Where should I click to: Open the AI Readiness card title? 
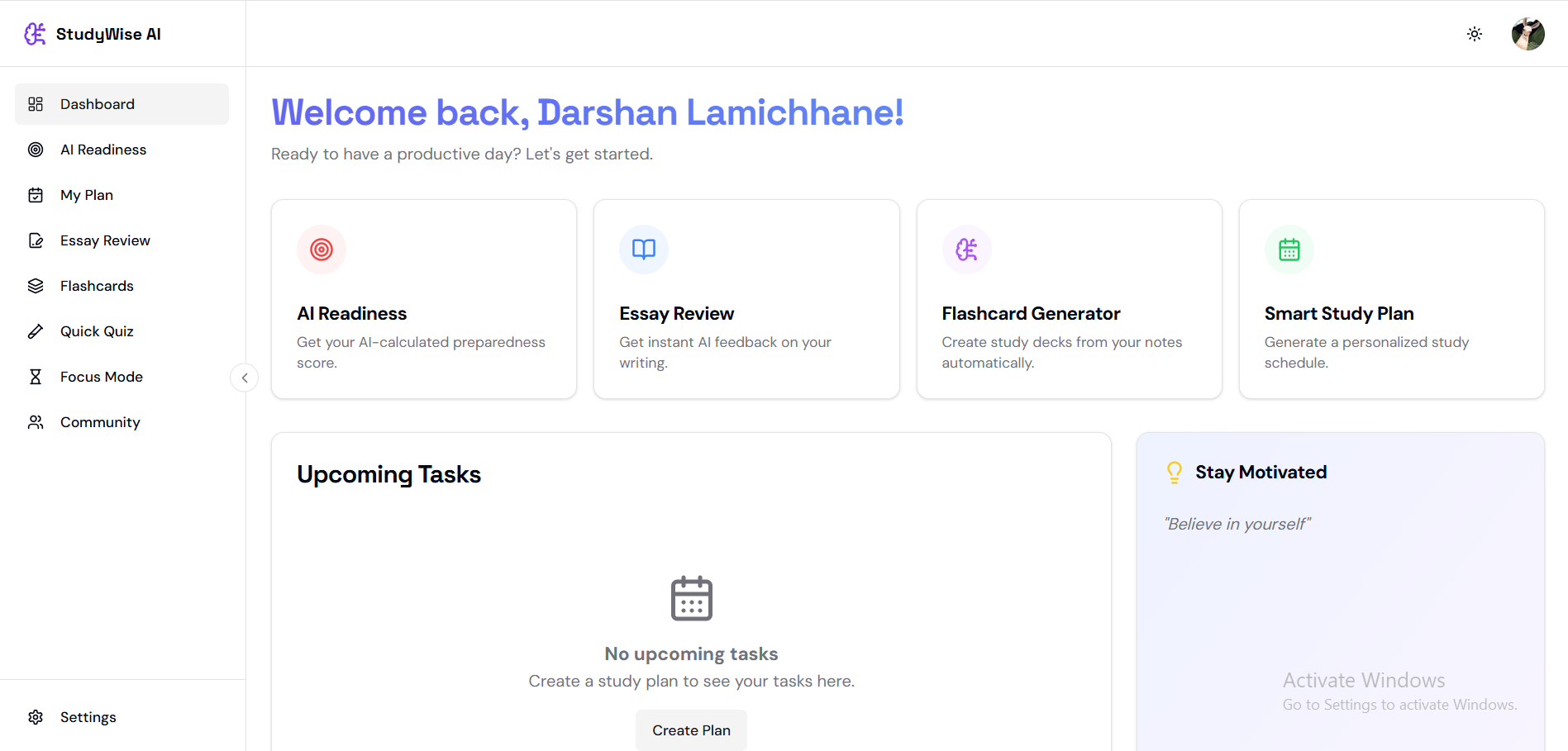pos(352,314)
